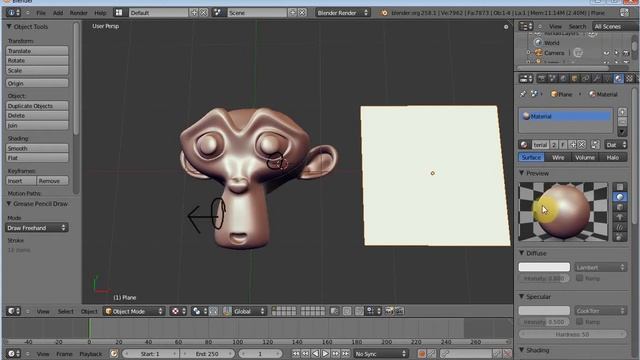
Task: Click the Rotate button
Action: [37, 60]
